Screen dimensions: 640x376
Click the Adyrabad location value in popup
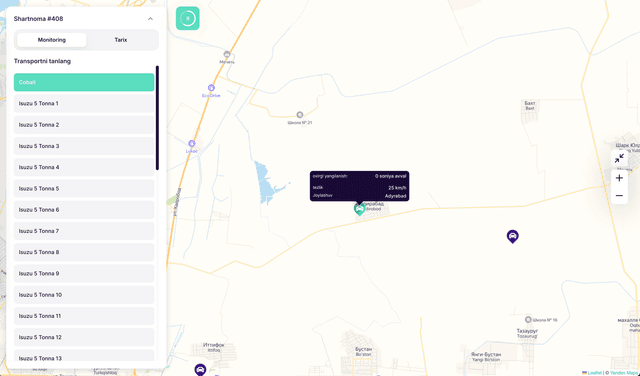click(x=396, y=196)
